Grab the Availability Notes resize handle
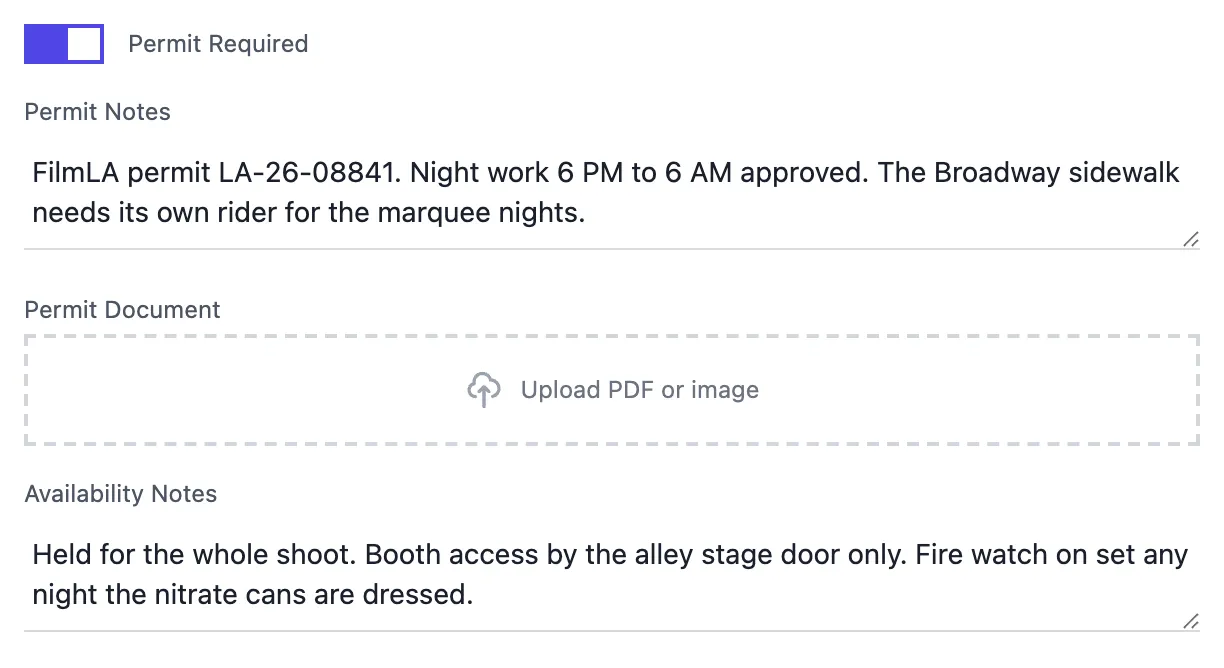The width and height of the screenshot is (1224, 668). click(1190, 621)
